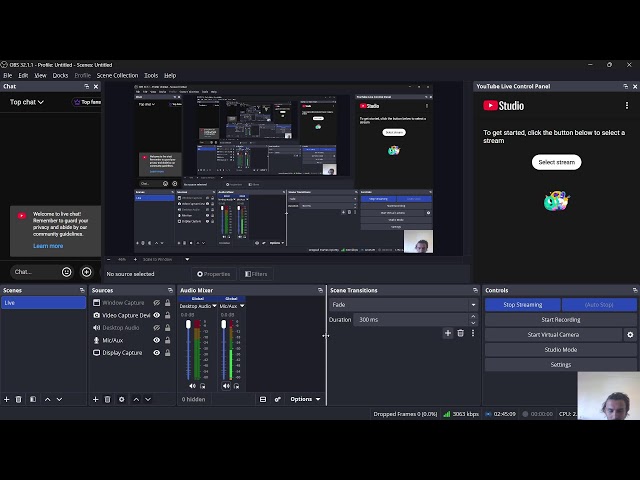Image resolution: width=640 pixels, height=480 pixels.
Task: Open the emoji picker in Chat
Action: (x=67, y=272)
